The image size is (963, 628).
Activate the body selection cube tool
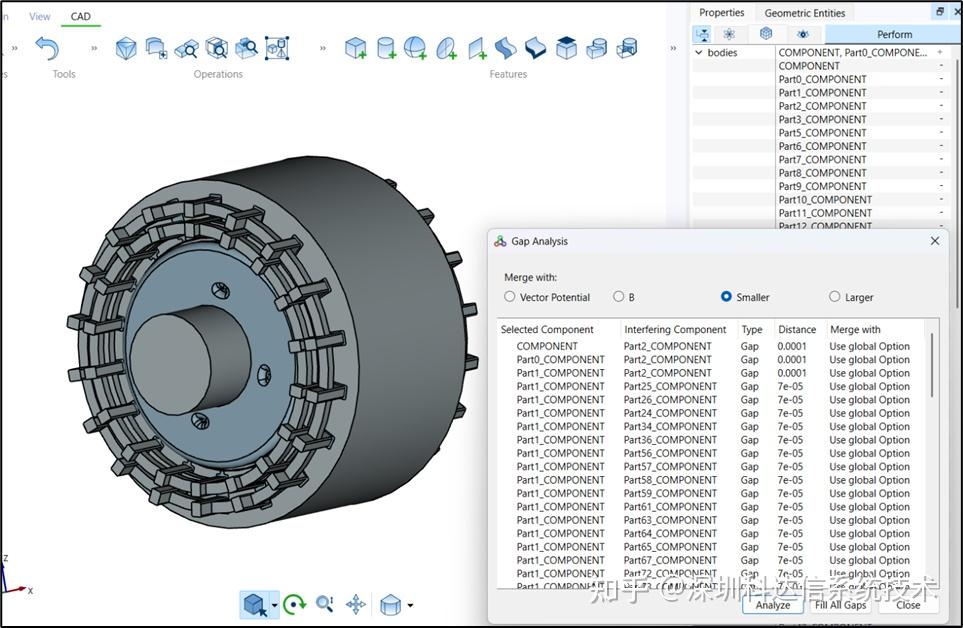pos(254,605)
